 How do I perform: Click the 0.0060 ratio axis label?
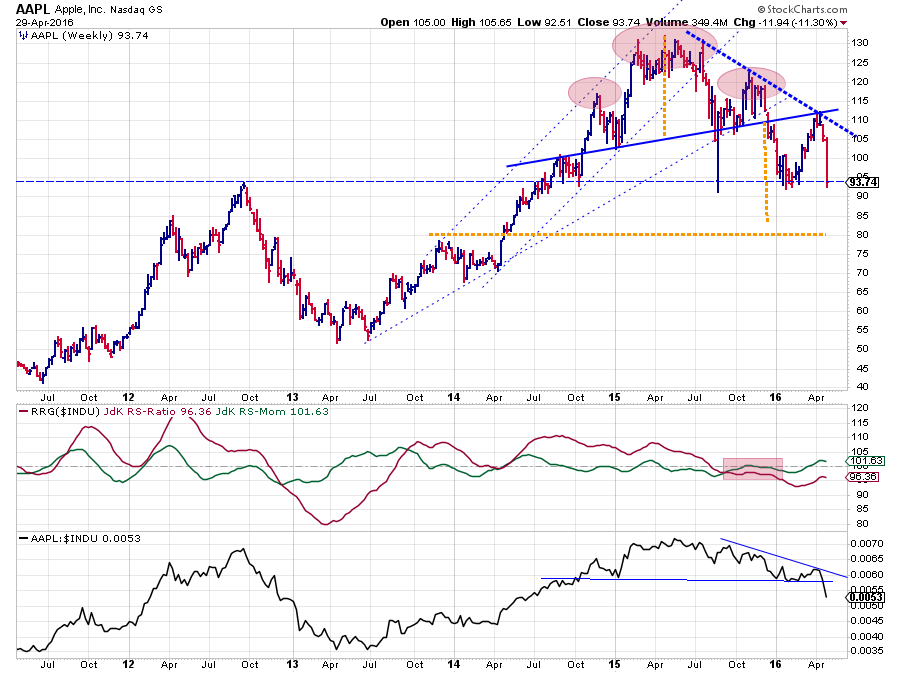pyautogui.click(x=867, y=574)
